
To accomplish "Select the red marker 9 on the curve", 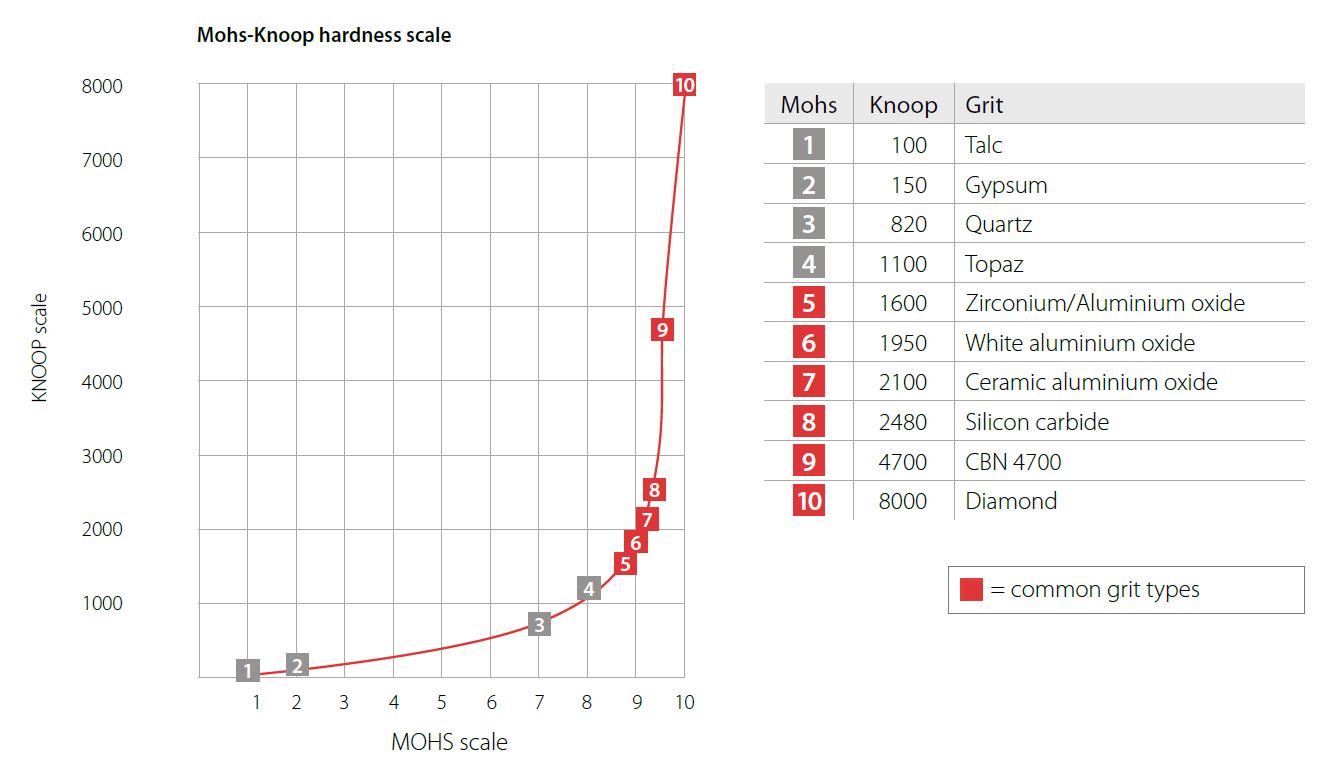I will 661,328.
